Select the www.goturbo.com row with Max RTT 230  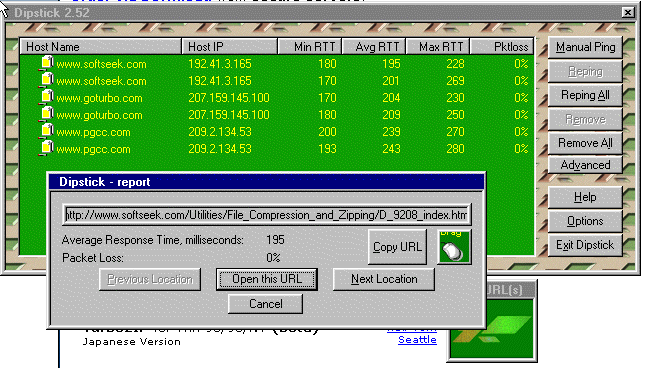tap(277, 98)
